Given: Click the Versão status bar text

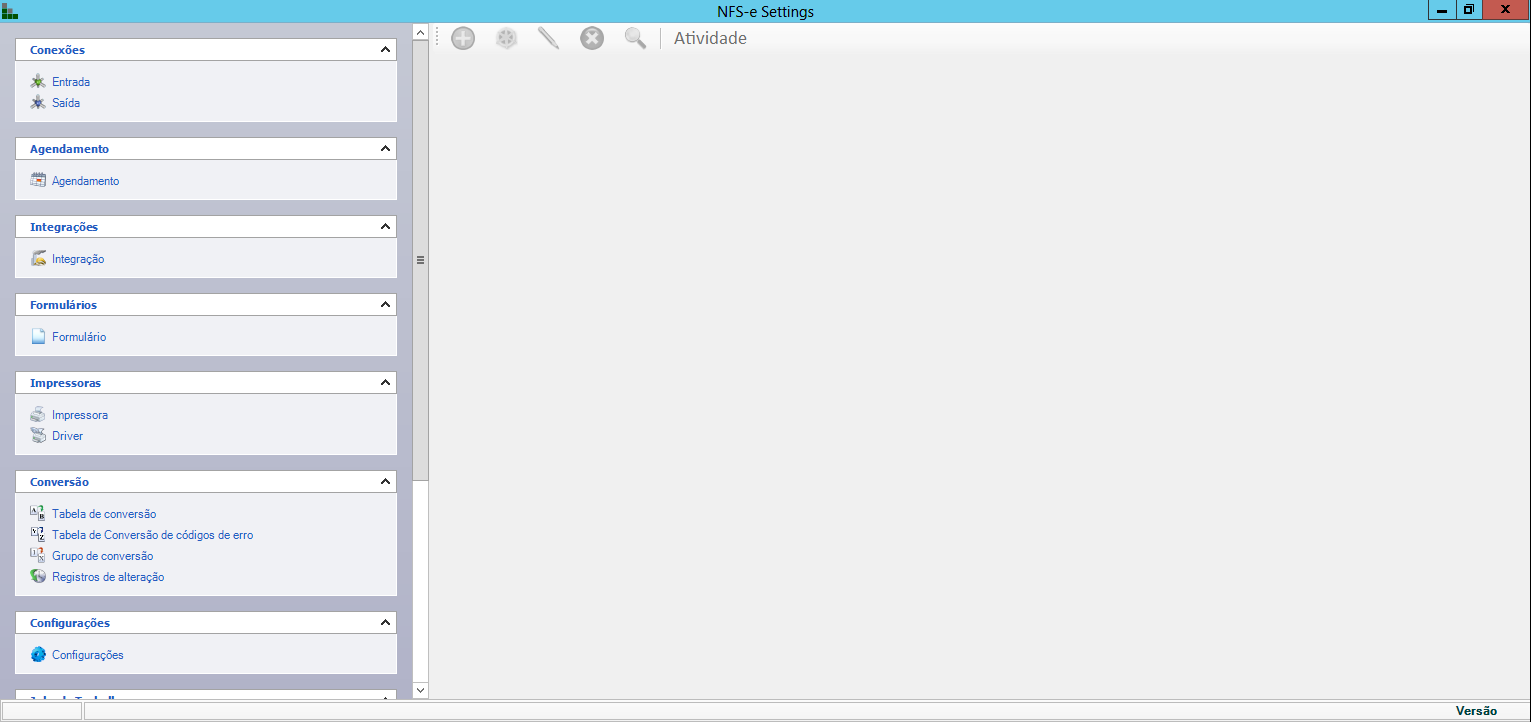Looking at the screenshot, I should (1476, 711).
